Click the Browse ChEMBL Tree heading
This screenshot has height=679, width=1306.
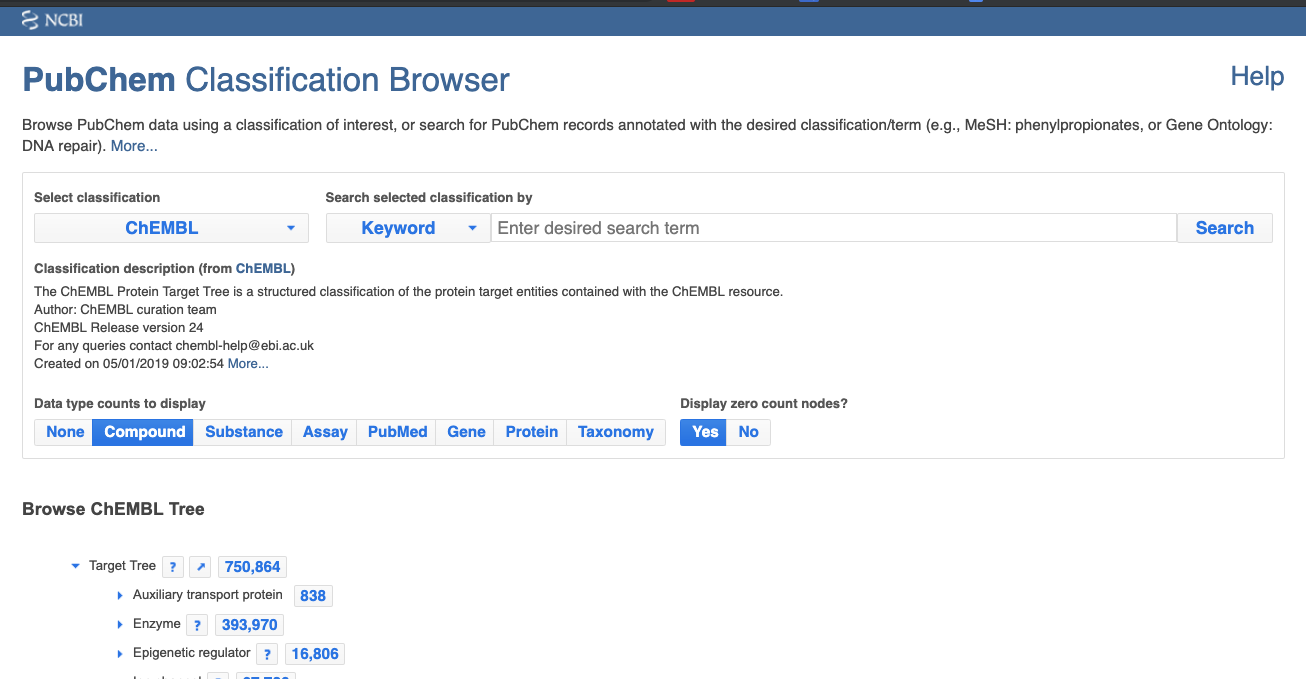[113, 509]
